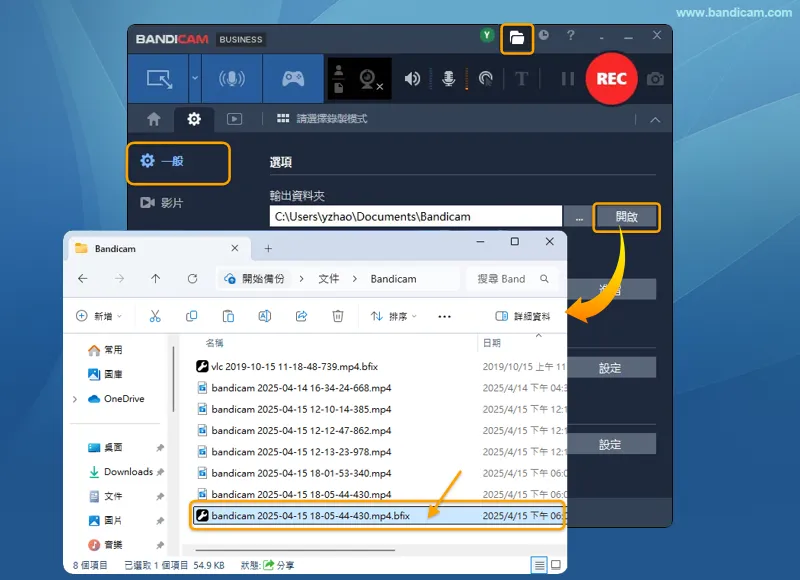Open the video playback tab
Image resolution: width=800 pixels, height=580 pixels.
tap(234, 119)
